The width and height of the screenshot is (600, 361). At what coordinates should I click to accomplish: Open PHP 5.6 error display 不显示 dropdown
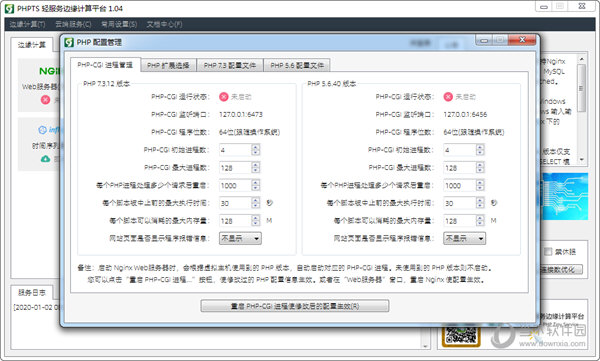[x=465, y=238]
